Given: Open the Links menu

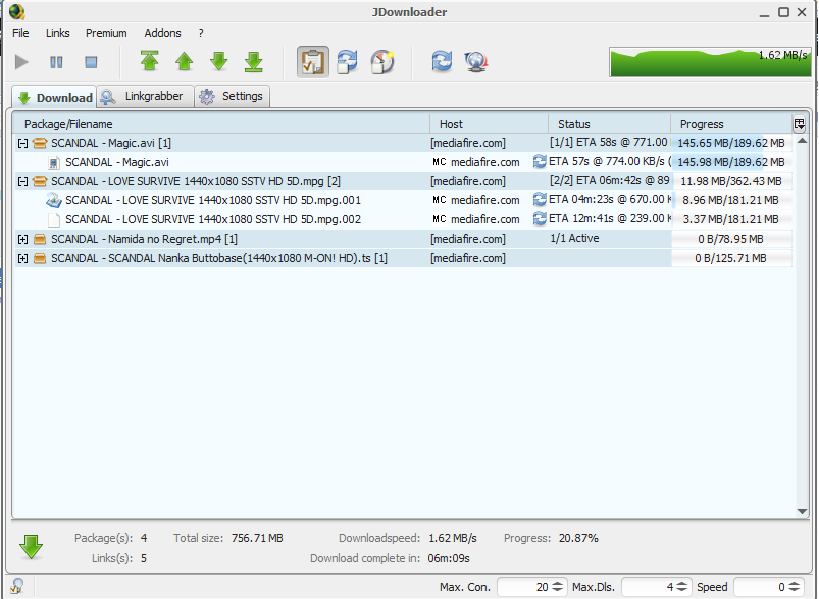Looking at the screenshot, I should [57, 33].
